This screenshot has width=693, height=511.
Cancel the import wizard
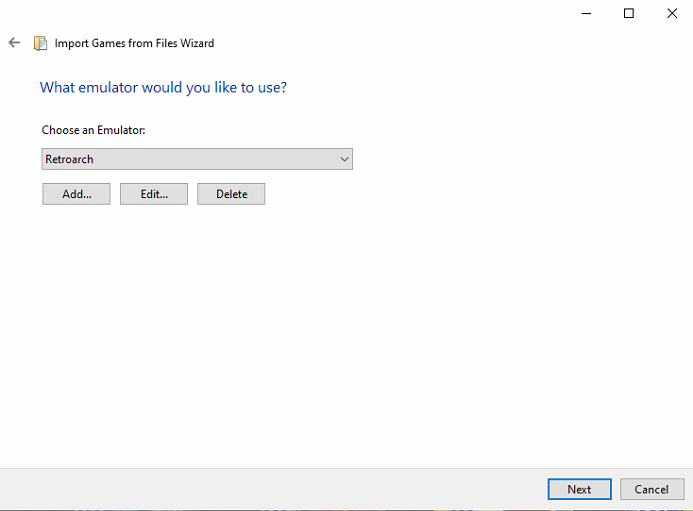tap(652, 489)
